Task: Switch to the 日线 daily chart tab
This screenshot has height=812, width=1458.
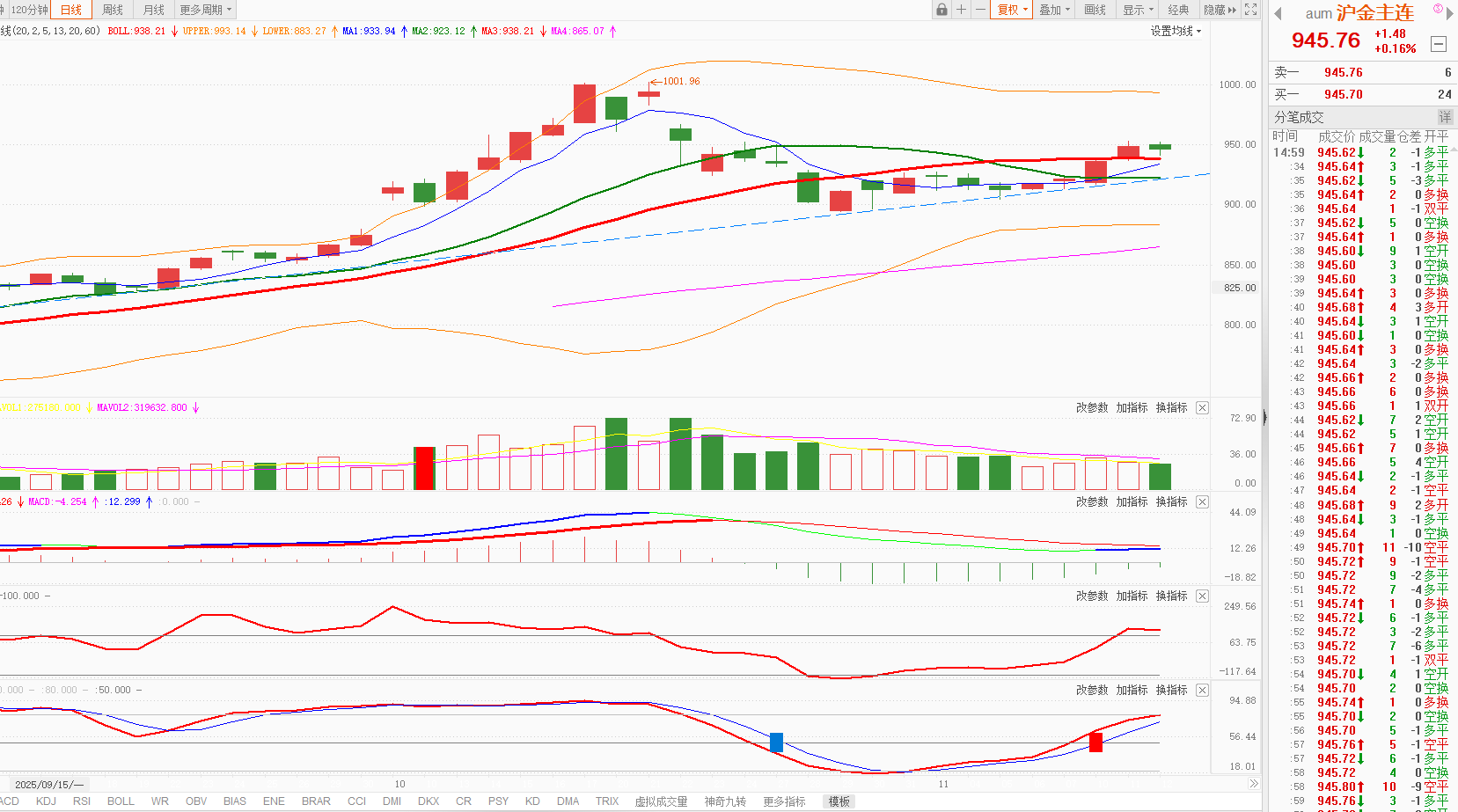Action: pyautogui.click(x=71, y=10)
